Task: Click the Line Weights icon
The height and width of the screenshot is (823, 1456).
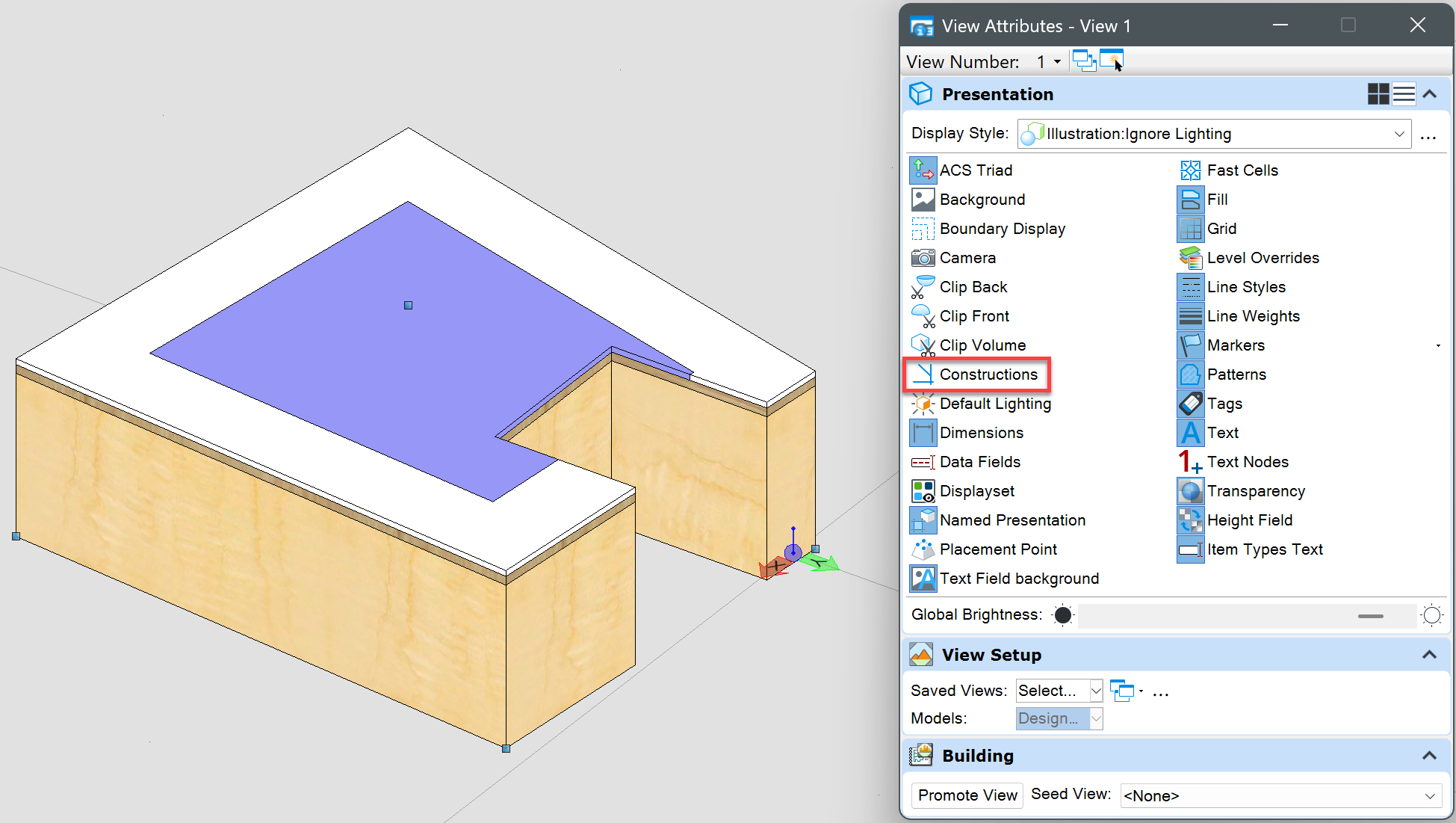Action: 1190,316
